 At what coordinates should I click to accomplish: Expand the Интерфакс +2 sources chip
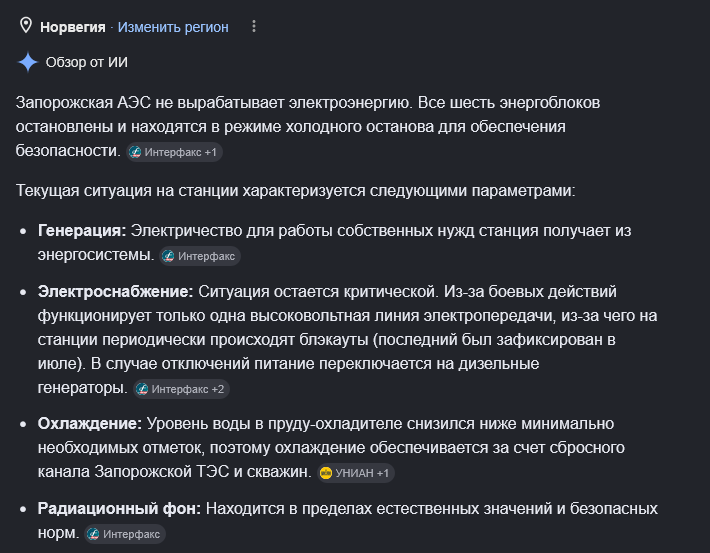[181, 389]
